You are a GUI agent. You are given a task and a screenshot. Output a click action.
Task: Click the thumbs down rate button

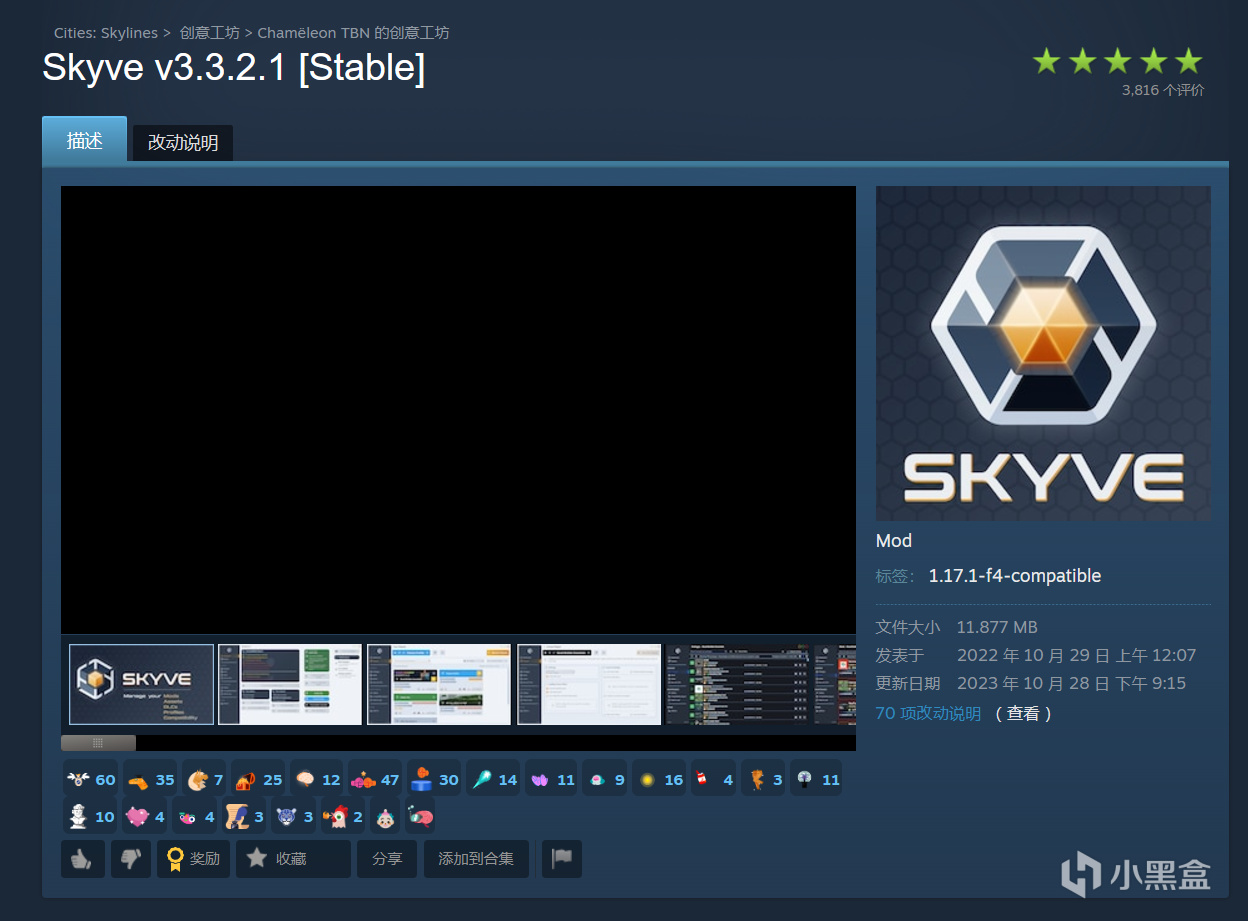[x=131, y=859]
